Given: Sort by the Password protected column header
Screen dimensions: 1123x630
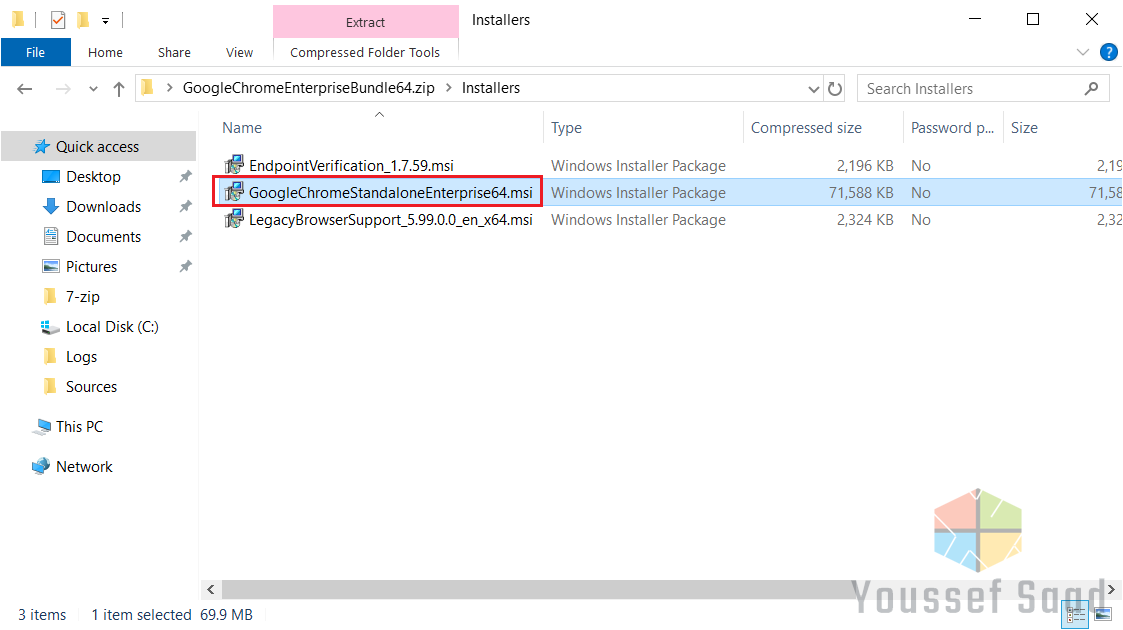Looking at the screenshot, I should click(953, 127).
